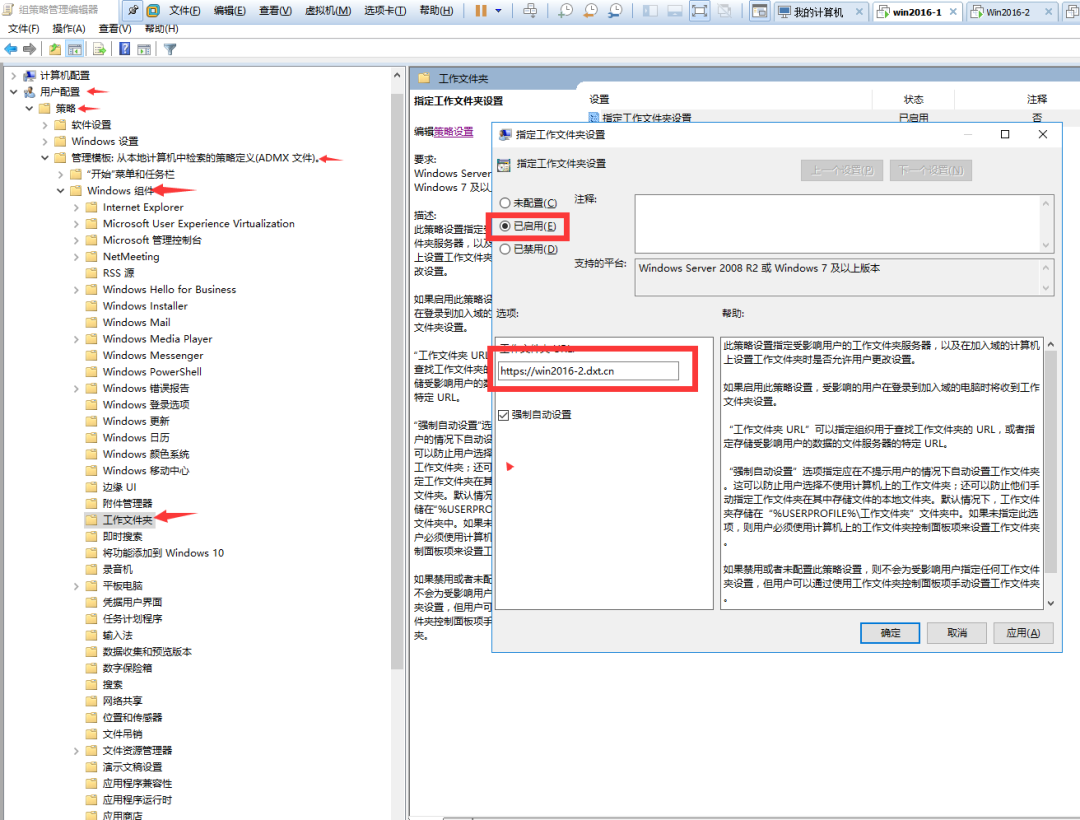Click the VMware unity mode icon
This screenshot has width=1080, height=820.
(724, 10)
